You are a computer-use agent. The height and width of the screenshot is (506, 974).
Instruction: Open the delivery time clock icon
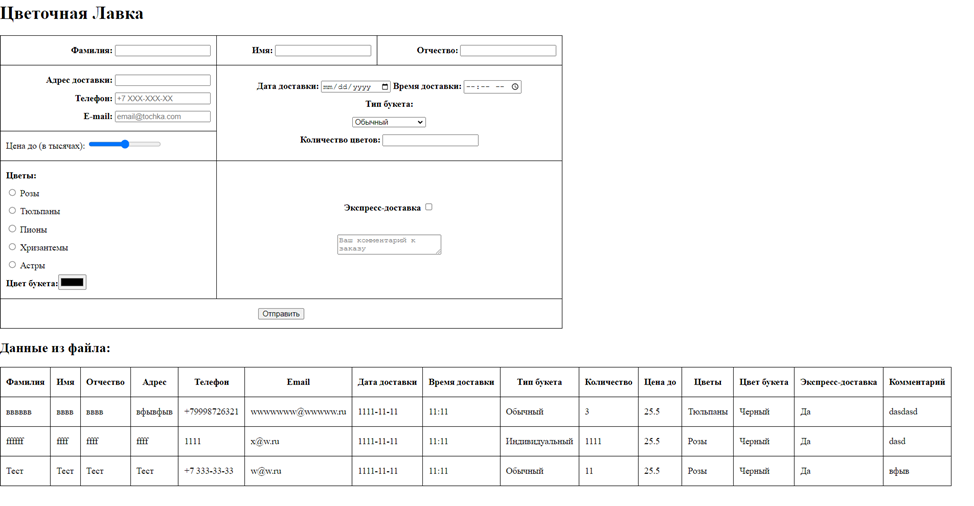click(x=515, y=87)
